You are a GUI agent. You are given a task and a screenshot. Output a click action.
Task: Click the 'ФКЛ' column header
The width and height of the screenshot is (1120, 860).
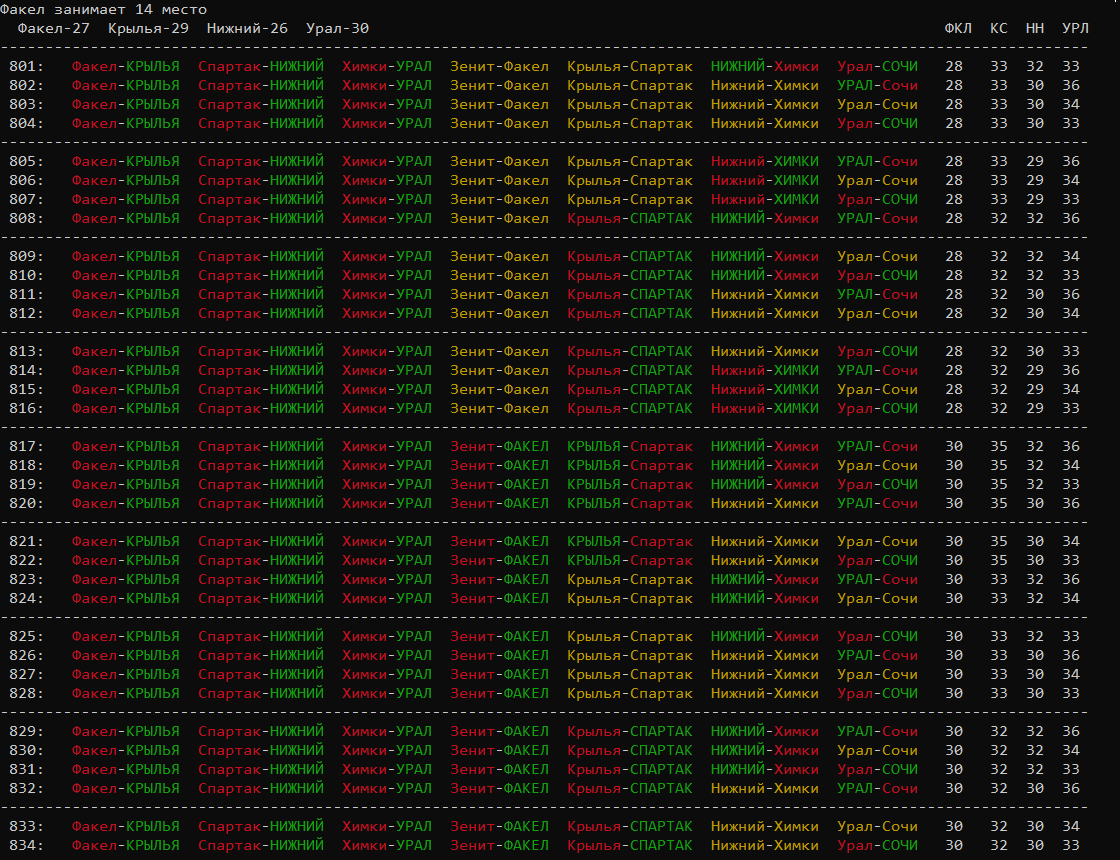pos(958,29)
